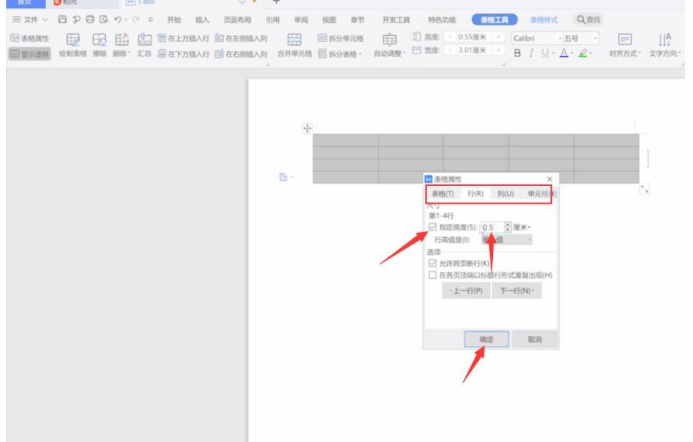This screenshot has width=693, height=442.
Task: Click the 查找 search box
Action: [589, 19]
